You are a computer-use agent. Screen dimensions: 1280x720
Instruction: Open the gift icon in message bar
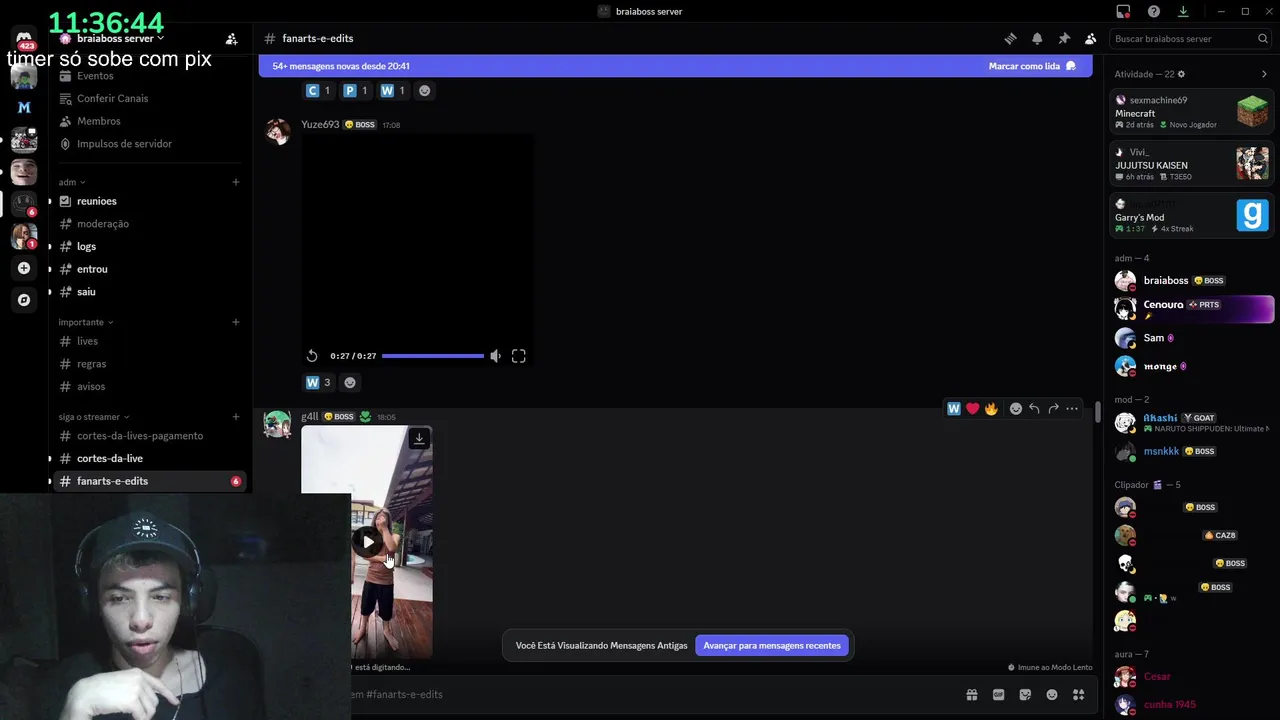(971, 694)
